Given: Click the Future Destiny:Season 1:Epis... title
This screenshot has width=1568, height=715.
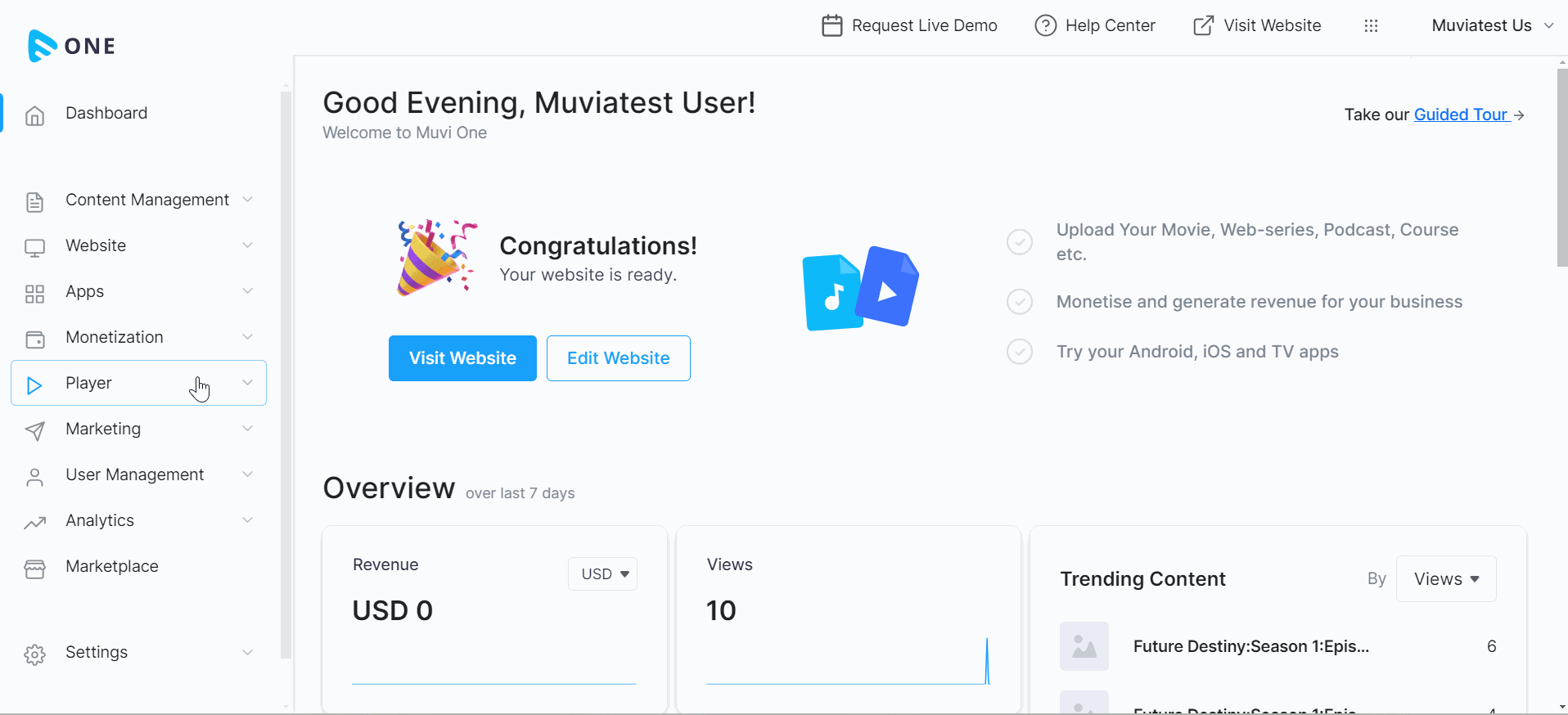Looking at the screenshot, I should point(1251,646).
